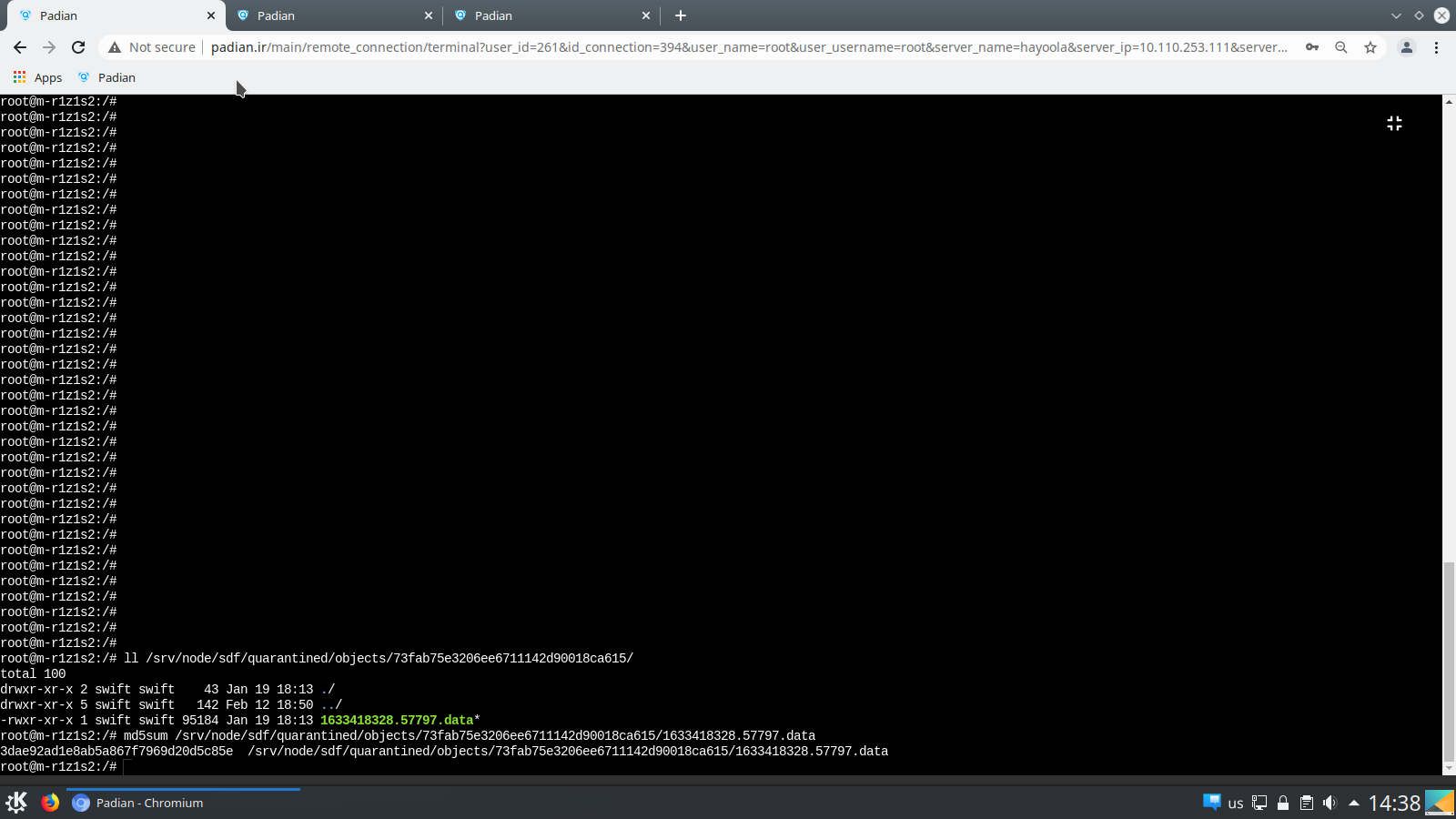
Task: Click the '43 Jan 19 18:13' directory row
Action: coord(167,690)
